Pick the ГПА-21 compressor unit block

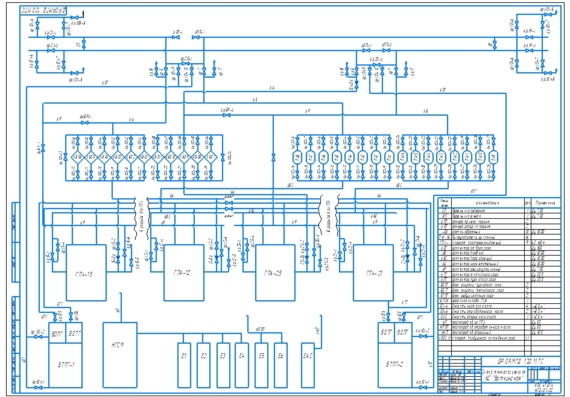click(373, 273)
